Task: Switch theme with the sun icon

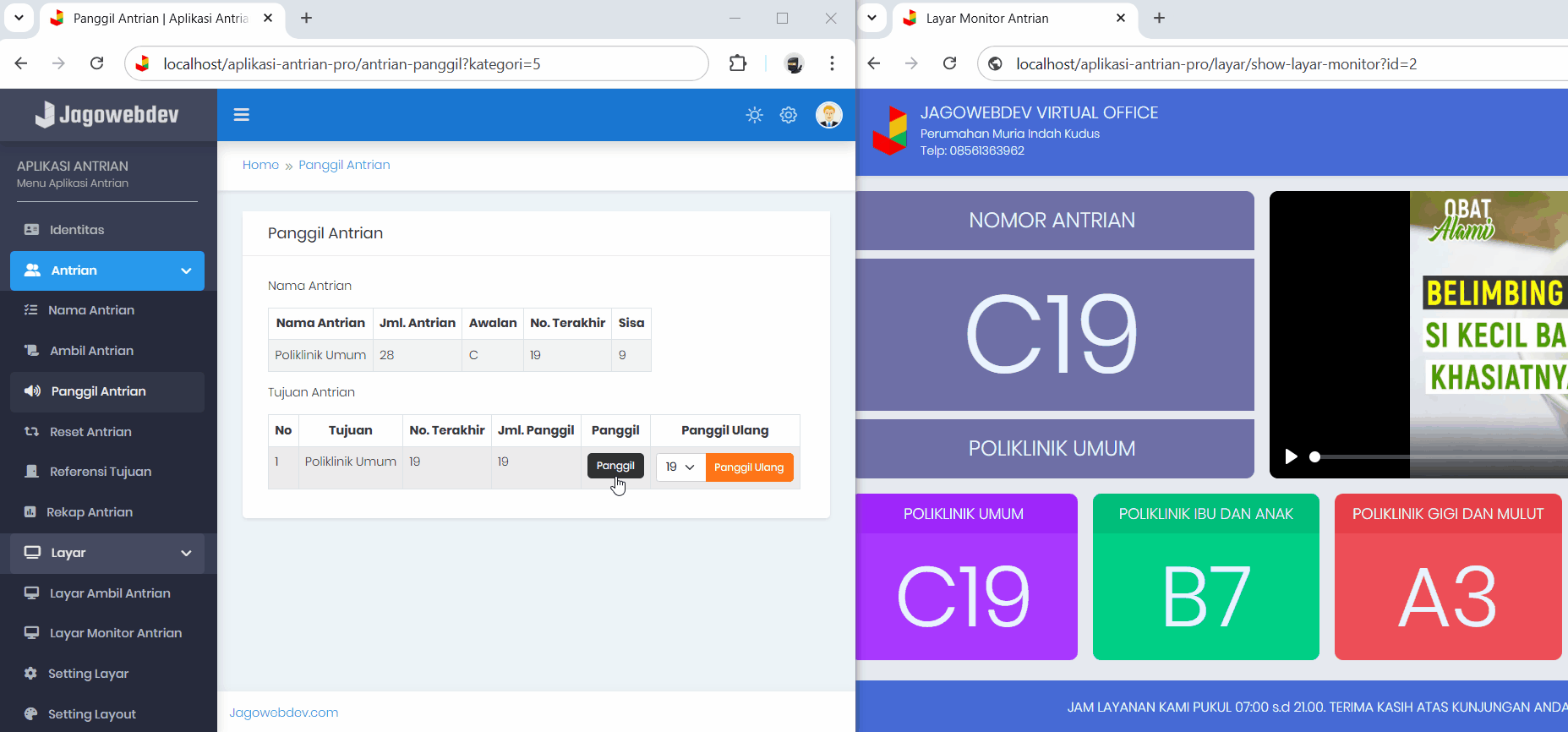Action: (x=754, y=115)
